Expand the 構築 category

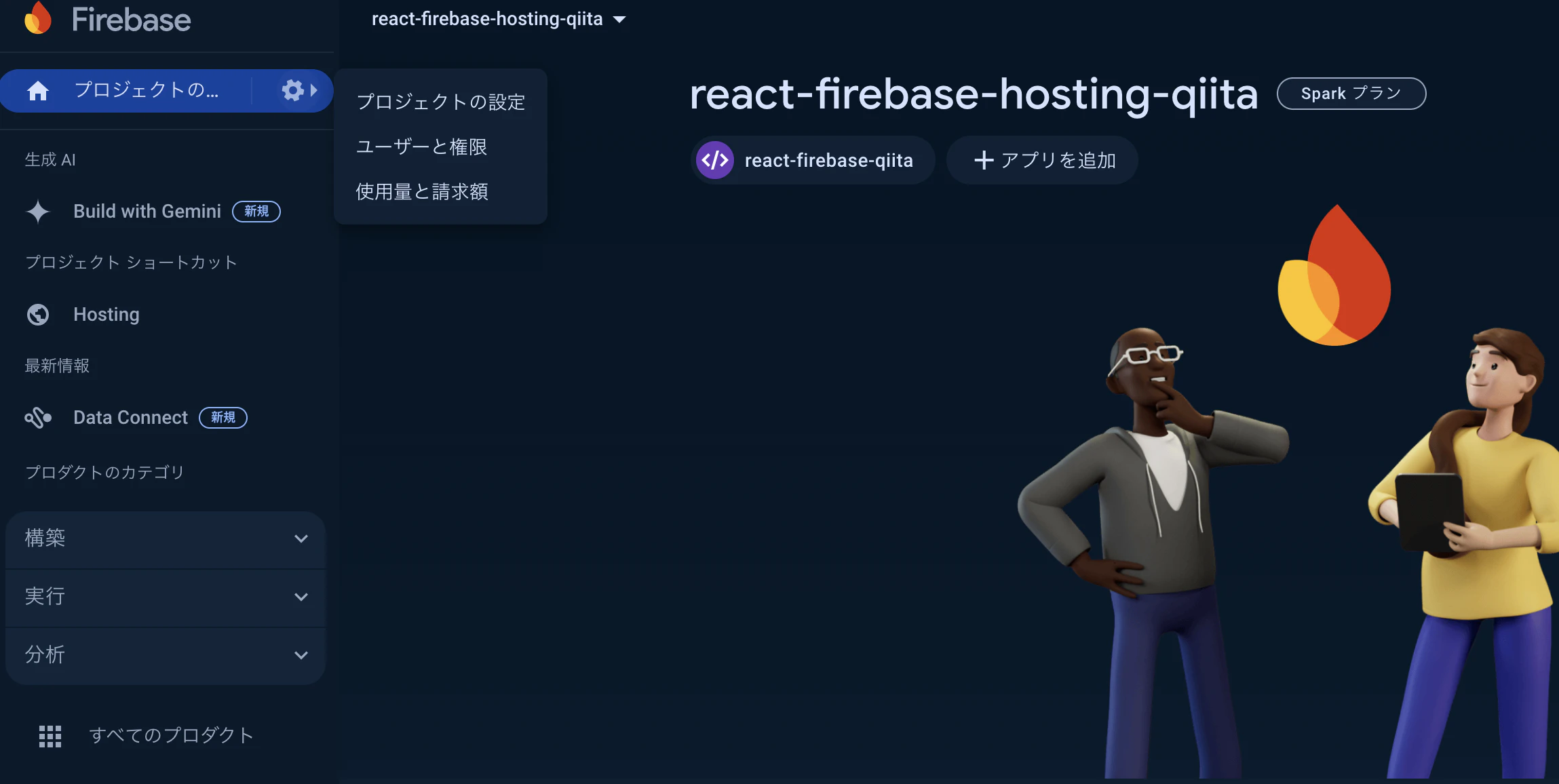(x=166, y=538)
